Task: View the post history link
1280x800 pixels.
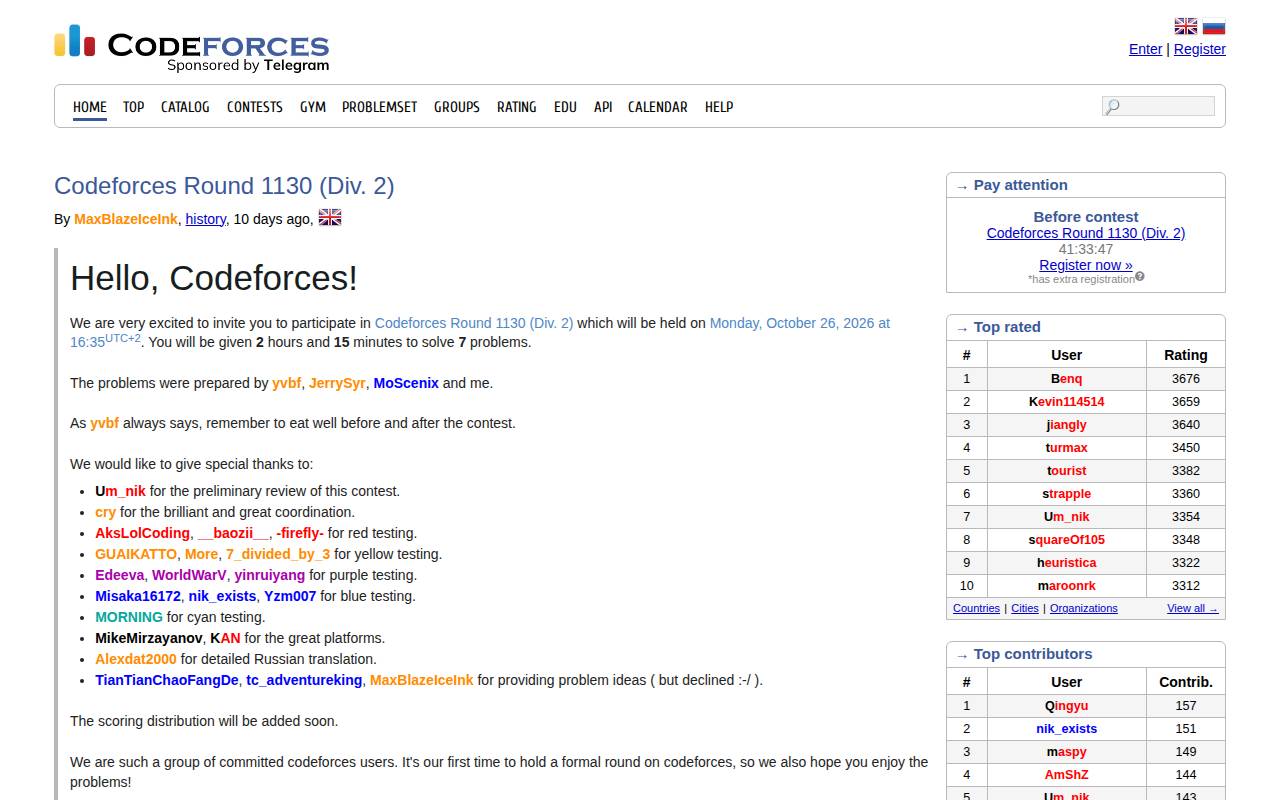Action: (206, 219)
